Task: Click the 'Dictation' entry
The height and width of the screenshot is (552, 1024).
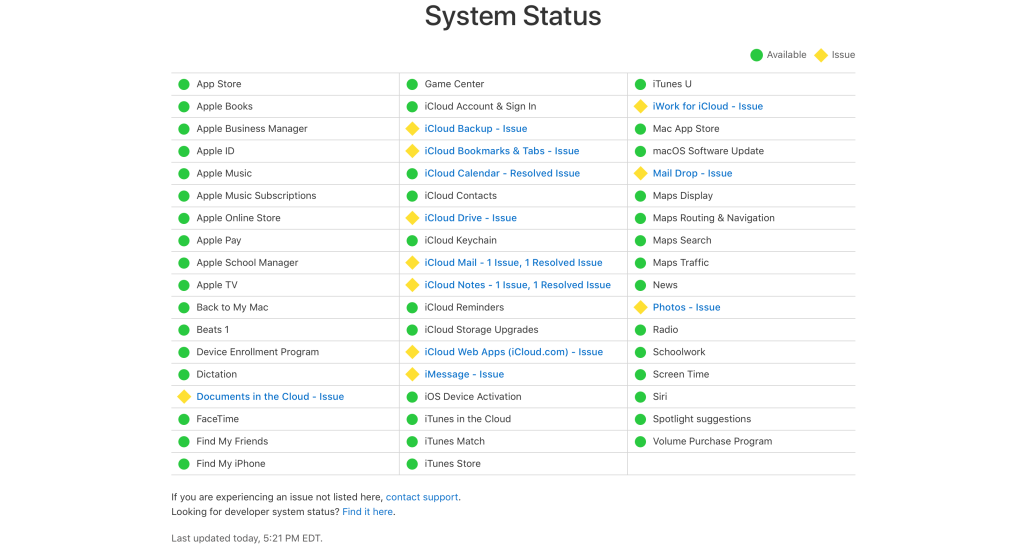Action: (216, 374)
